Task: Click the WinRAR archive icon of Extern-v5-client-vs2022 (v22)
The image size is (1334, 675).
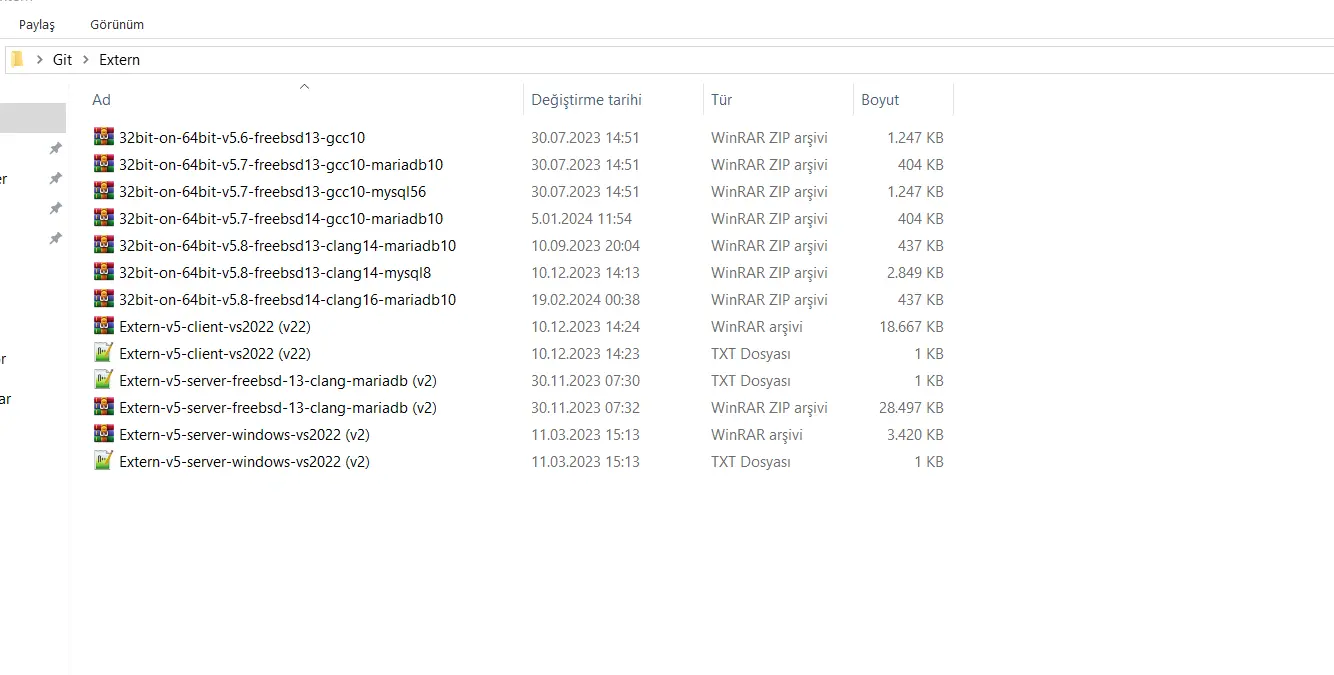Action: [103, 326]
